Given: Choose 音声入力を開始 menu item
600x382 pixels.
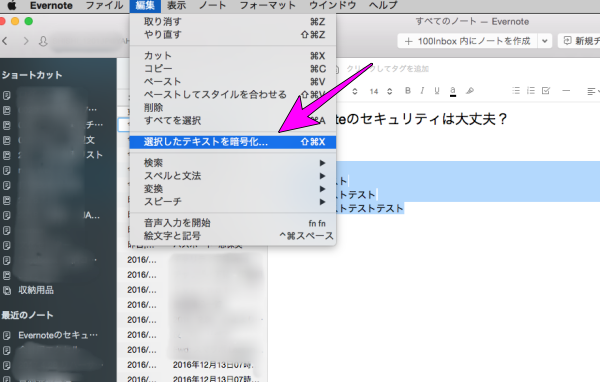Looking at the screenshot, I should click(x=233, y=223).
